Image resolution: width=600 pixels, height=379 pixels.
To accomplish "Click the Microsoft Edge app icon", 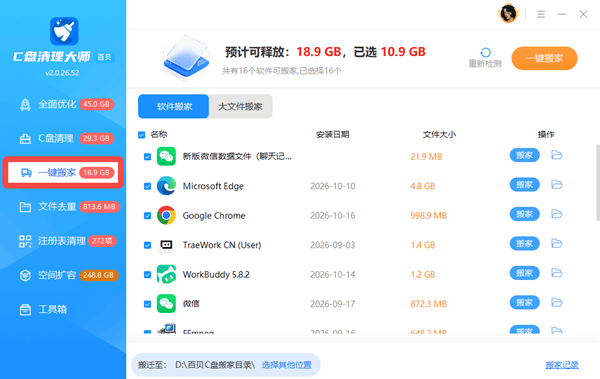I will click(x=166, y=186).
